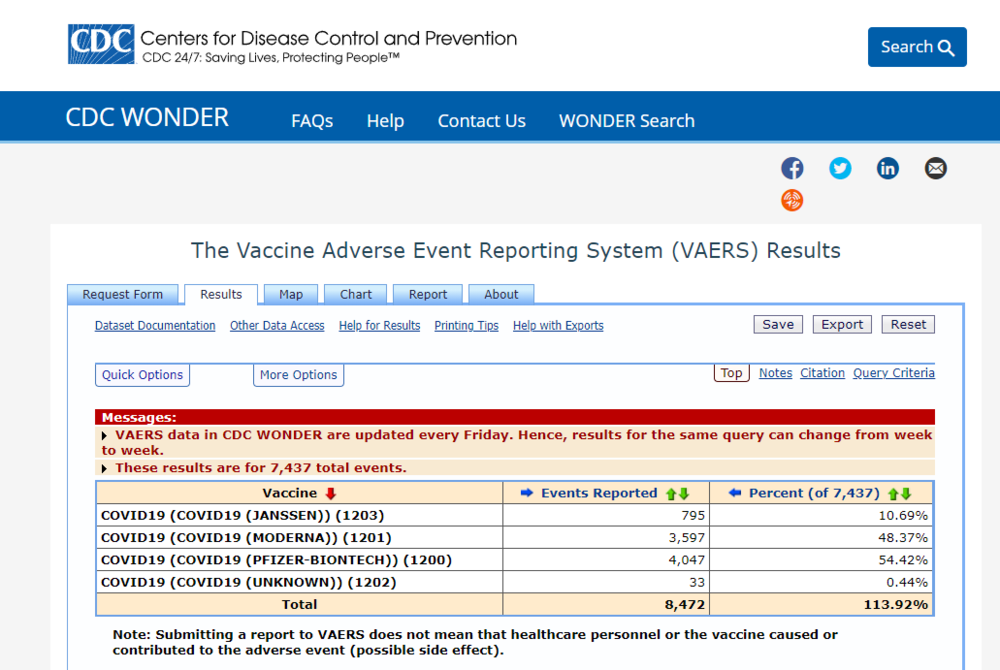Jump to Query Criteria link
Image resolution: width=1000 pixels, height=670 pixels.
893,373
